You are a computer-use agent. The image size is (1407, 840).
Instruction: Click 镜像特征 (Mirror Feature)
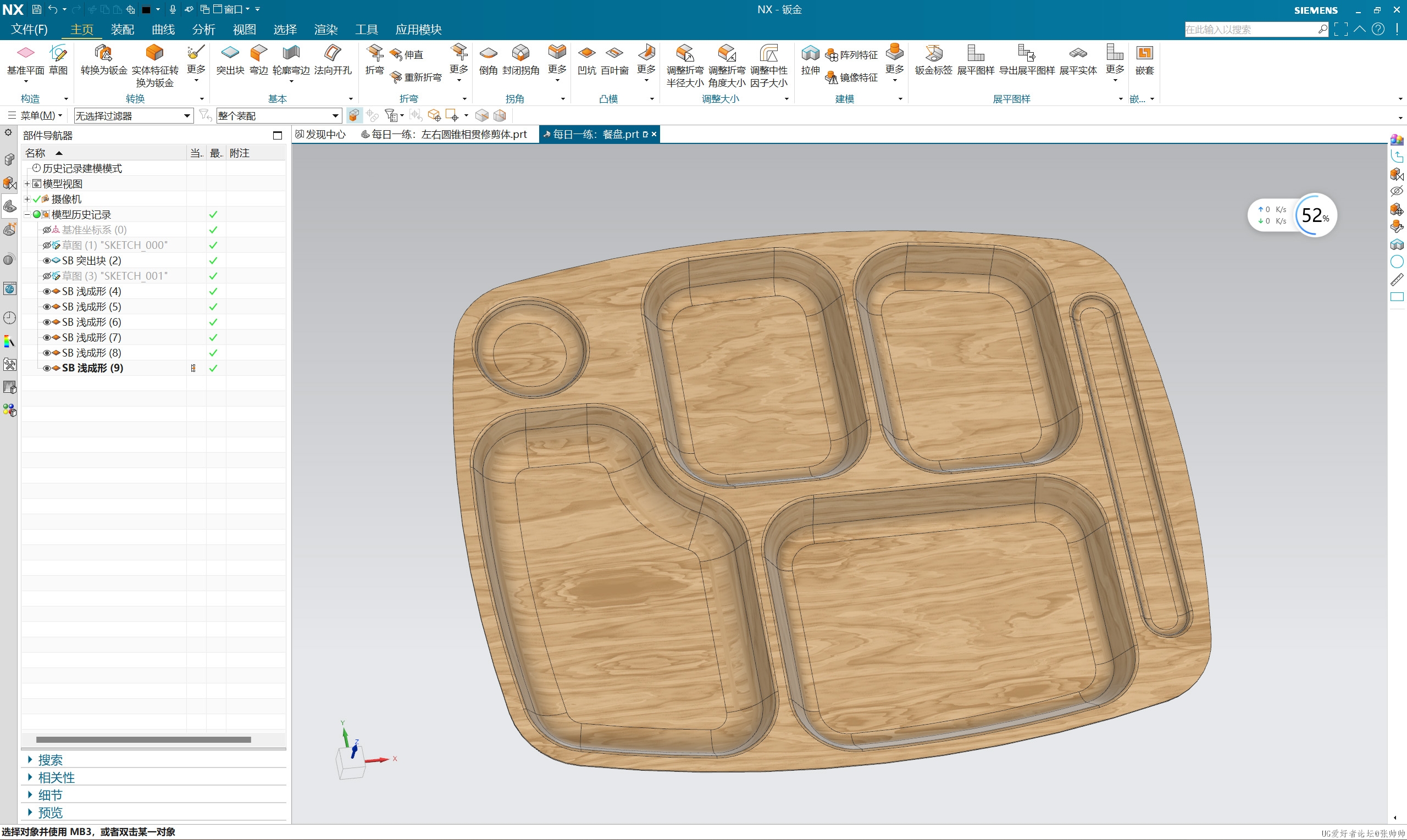coord(851,77)
